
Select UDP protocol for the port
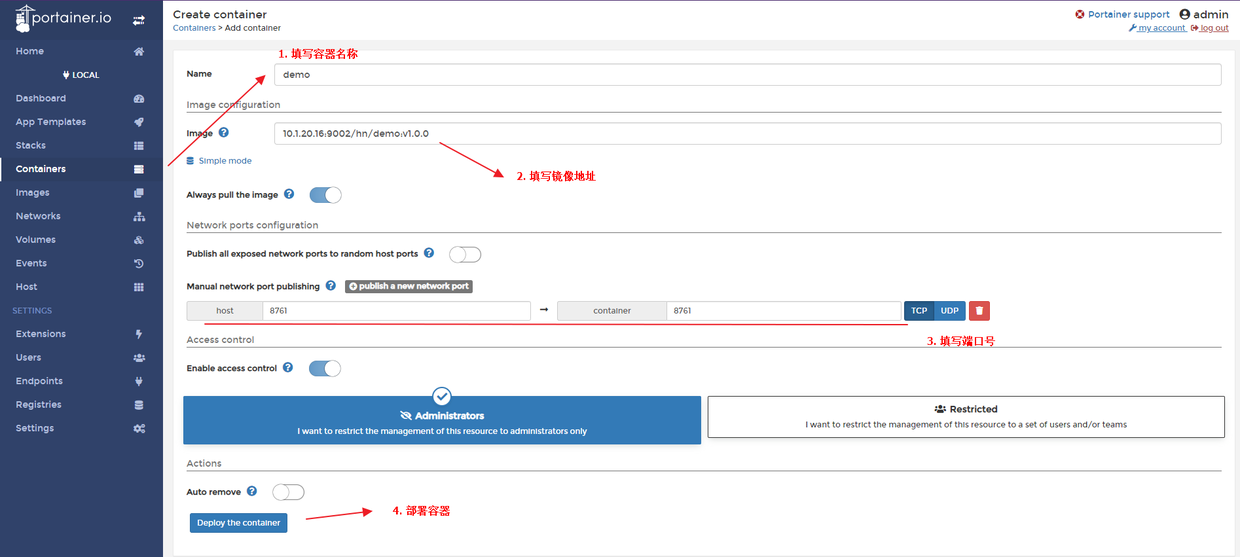[x=949, y=311]
